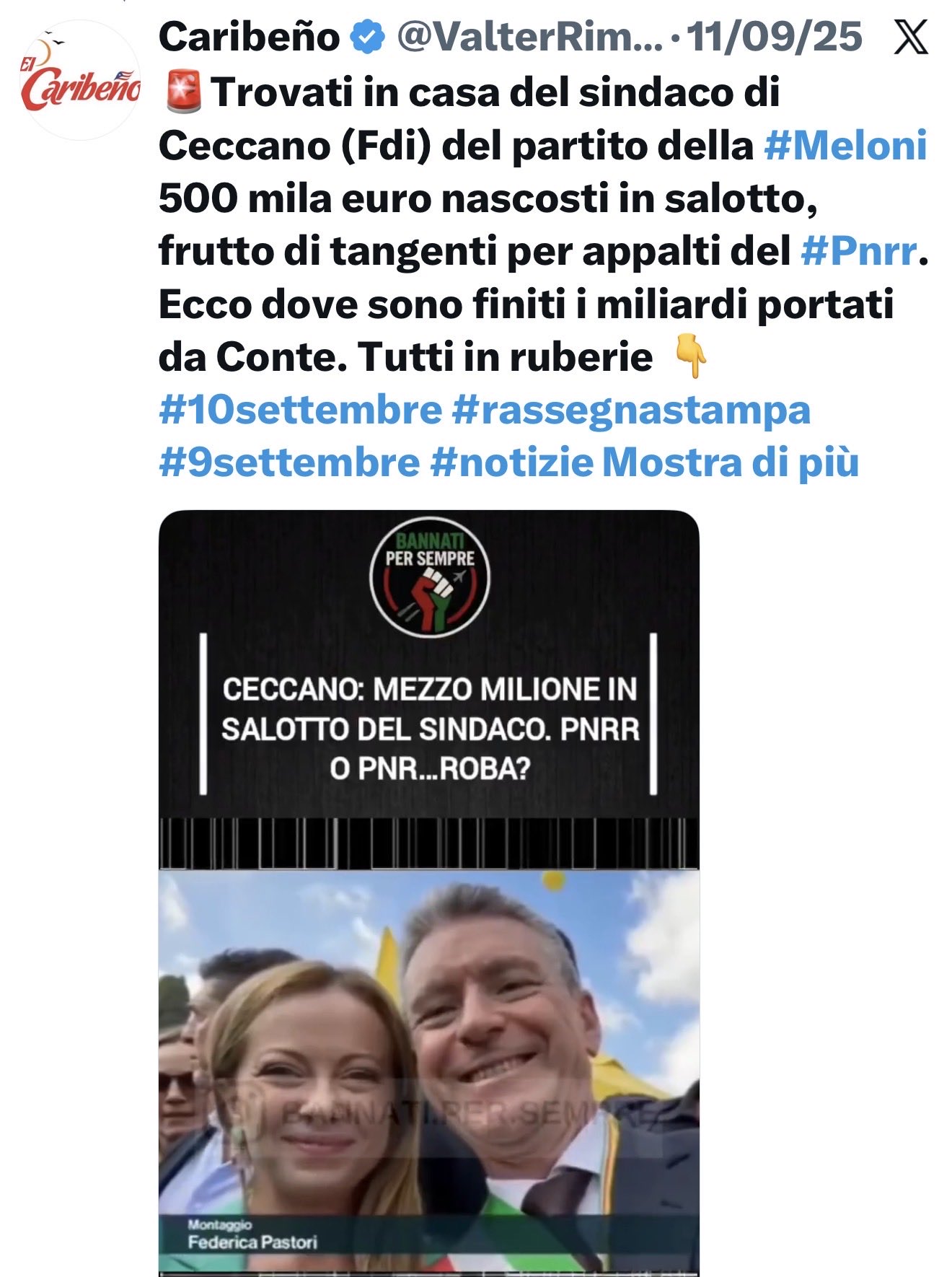Click the X logo icon
This screenshot has height=1277, width=952.
tap(911, 37)
